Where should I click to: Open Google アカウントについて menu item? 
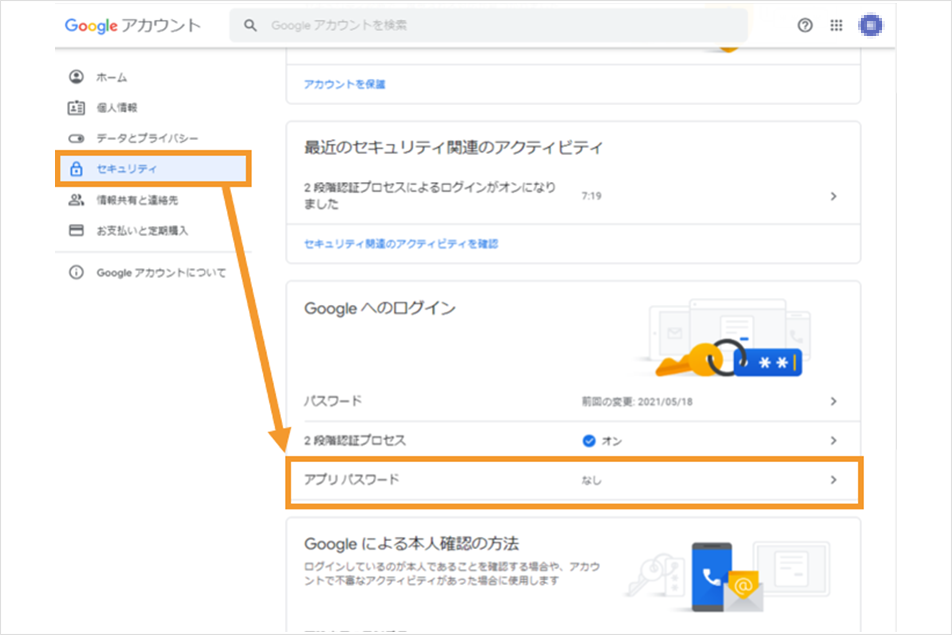pyautogui.click(x=153, y=273)
